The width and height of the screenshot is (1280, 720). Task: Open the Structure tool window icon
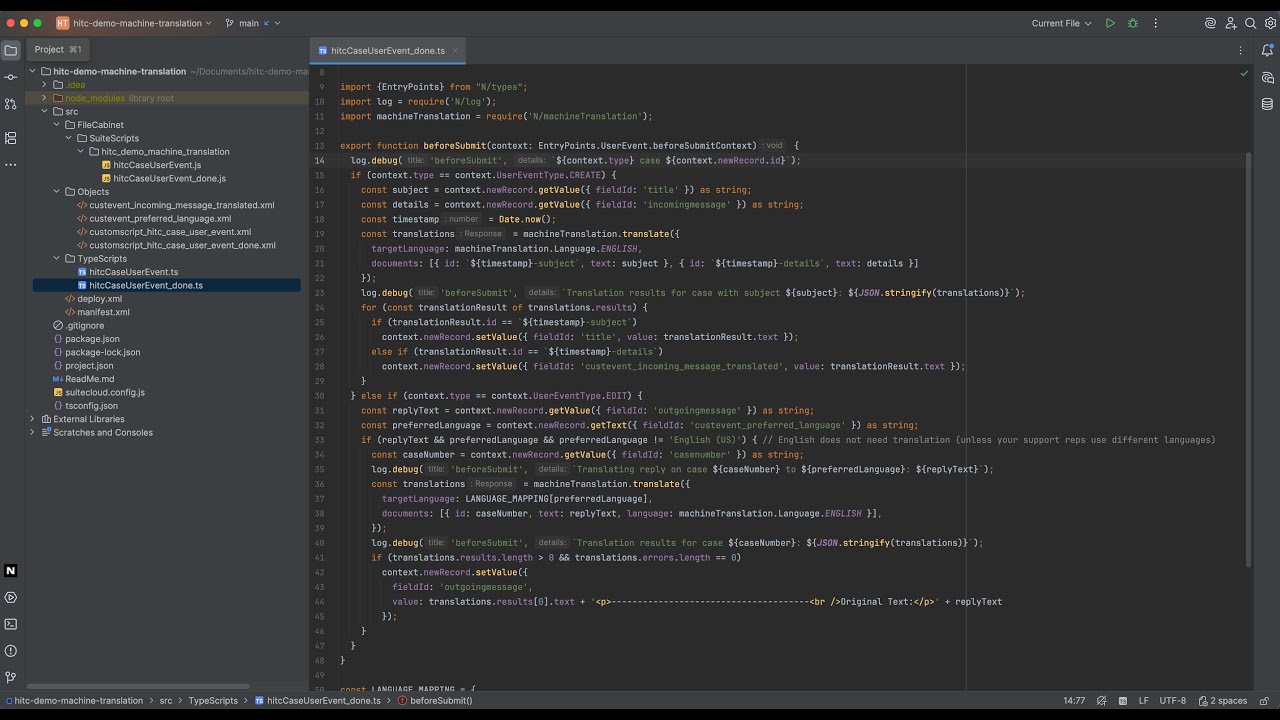pos(11,138)
